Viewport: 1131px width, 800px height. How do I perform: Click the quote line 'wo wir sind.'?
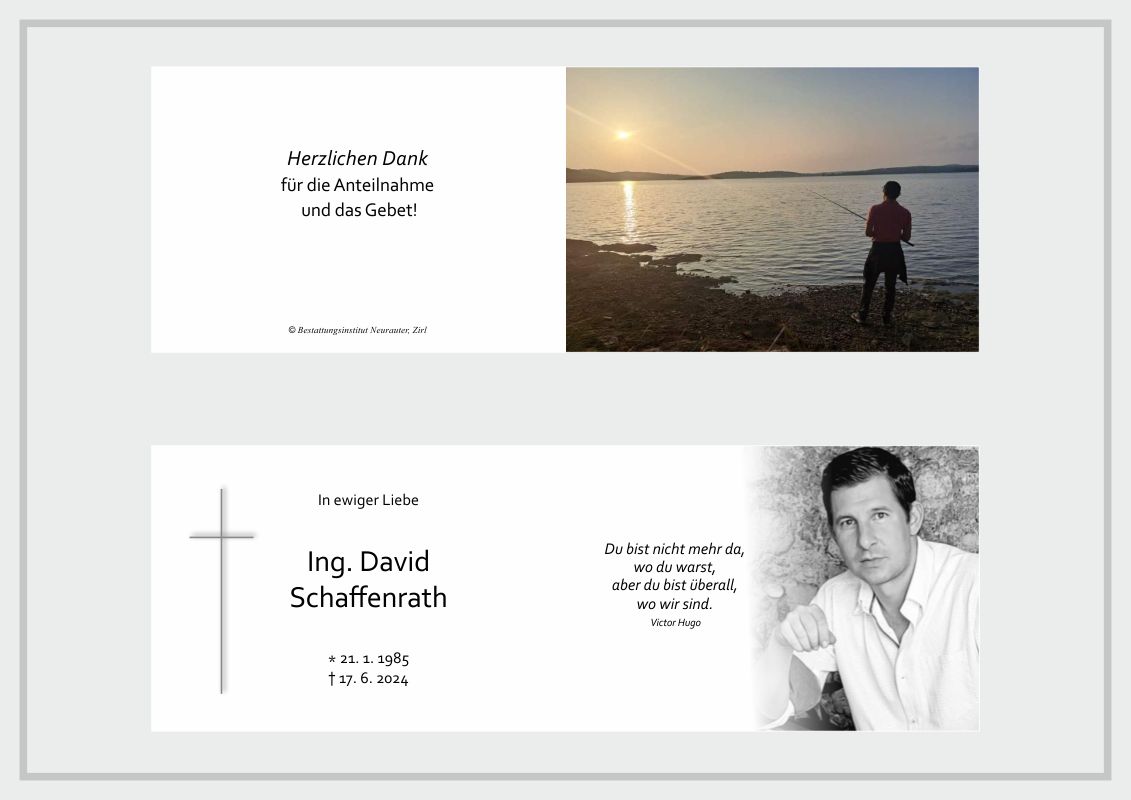pyautogui.click(x=674, y=604)
